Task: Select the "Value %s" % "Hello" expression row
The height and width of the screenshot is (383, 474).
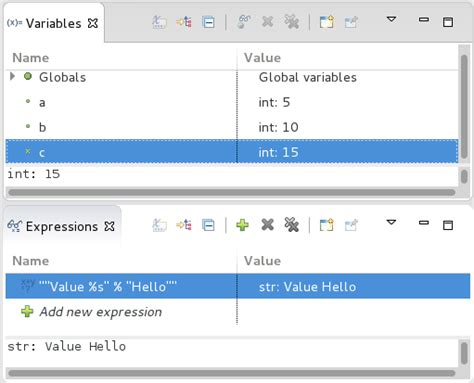Action: (238, 286)
